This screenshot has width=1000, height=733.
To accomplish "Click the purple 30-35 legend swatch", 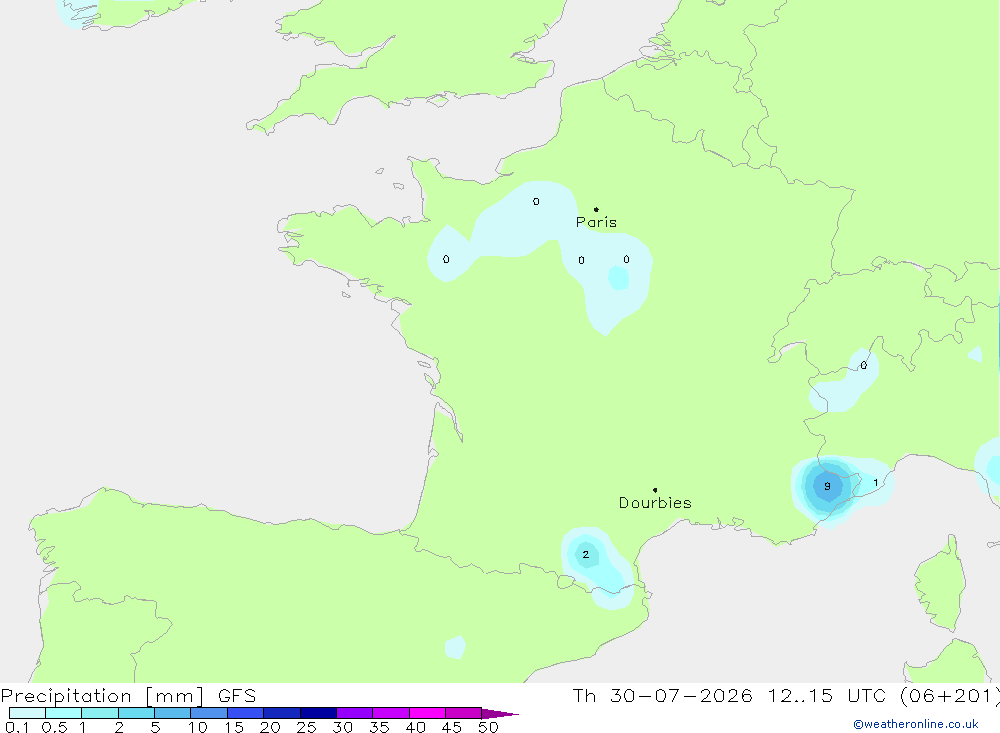I will tap(355, 713).
